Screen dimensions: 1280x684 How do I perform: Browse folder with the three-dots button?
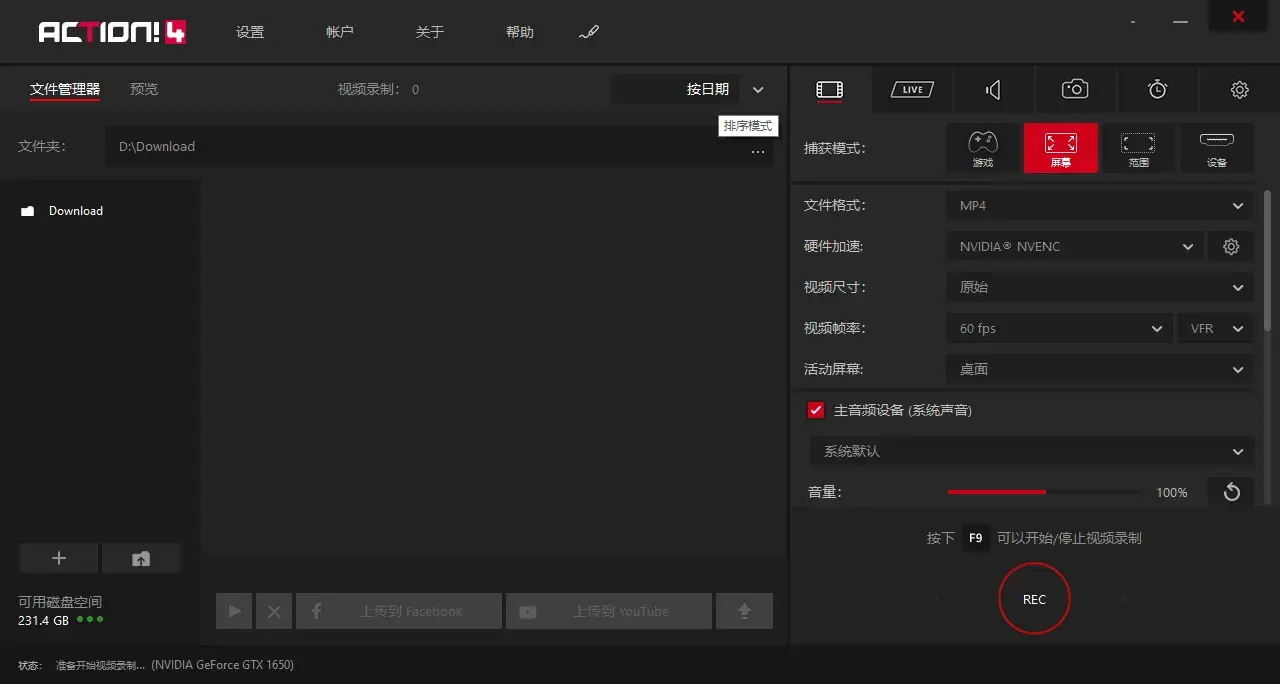coord(758,151)
